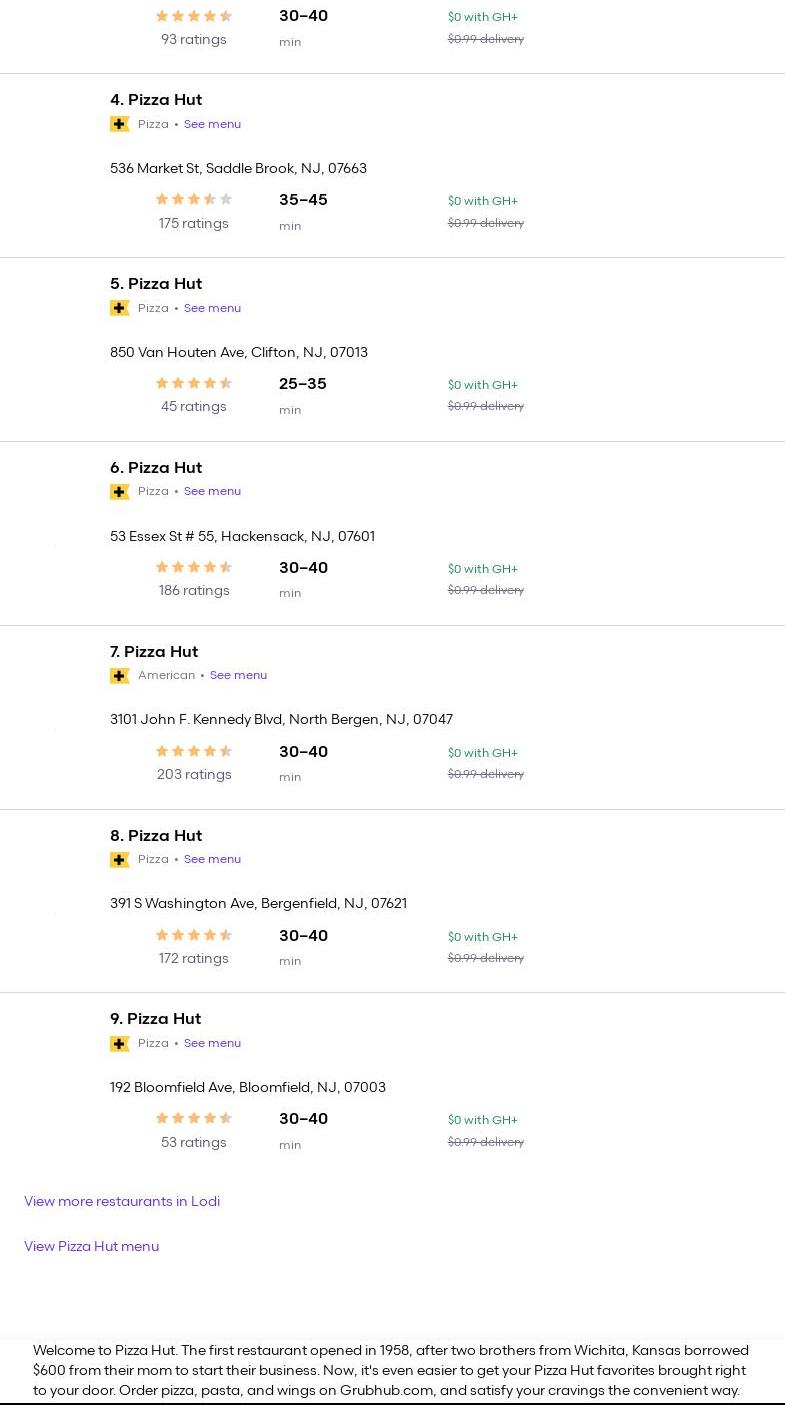Click the GH+ badge icon for 6. Pizza Hut

[120, 492]
